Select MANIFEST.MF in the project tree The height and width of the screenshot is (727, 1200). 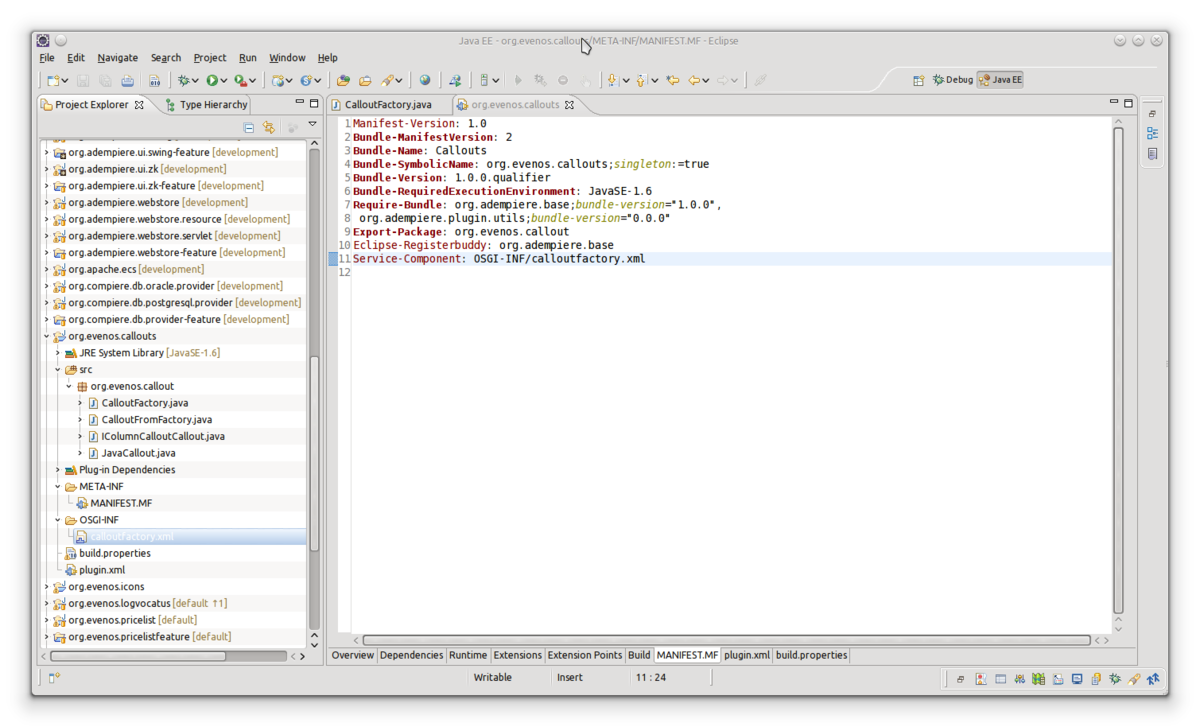click(x=121, y=503)
